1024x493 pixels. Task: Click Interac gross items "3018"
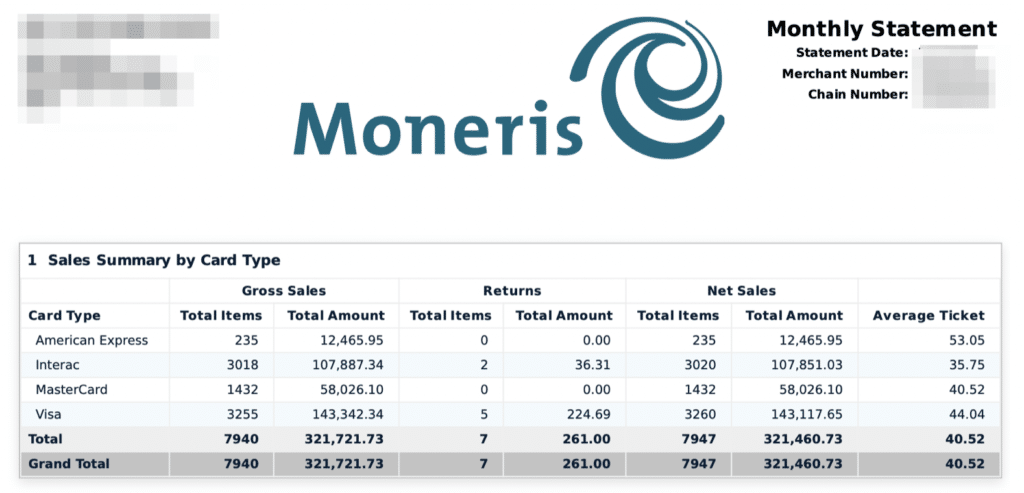pyautogui.click(x=242, y=365)
